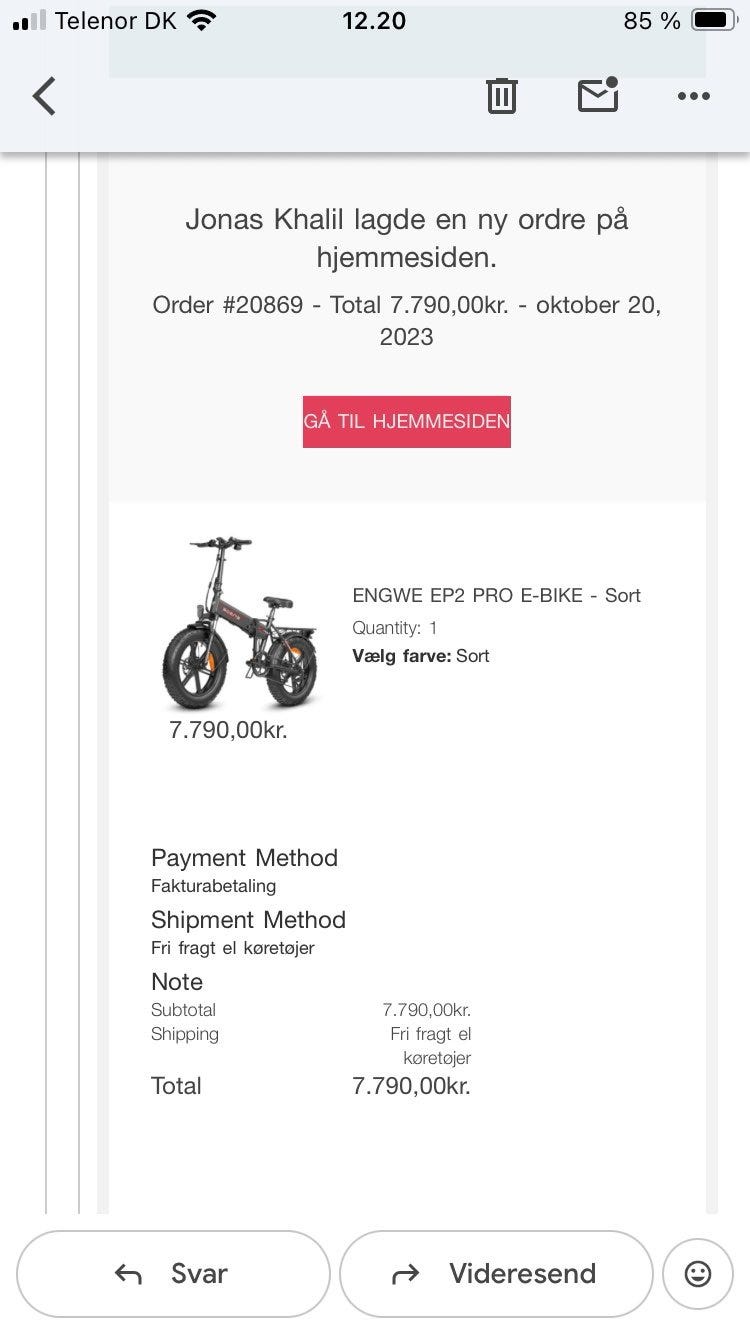Tap the 12.20 clock in status bar

click(374, 20)
